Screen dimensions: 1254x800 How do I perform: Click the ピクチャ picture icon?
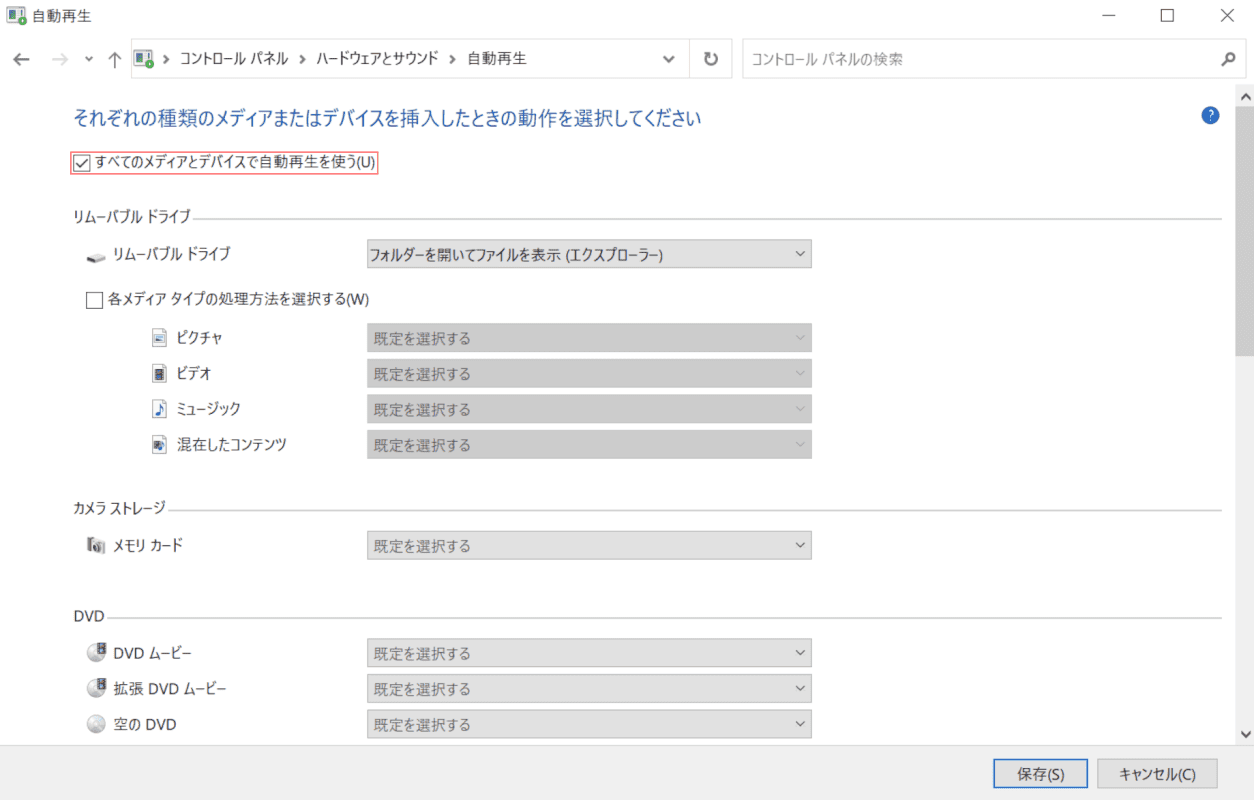[x=159, y=338]
